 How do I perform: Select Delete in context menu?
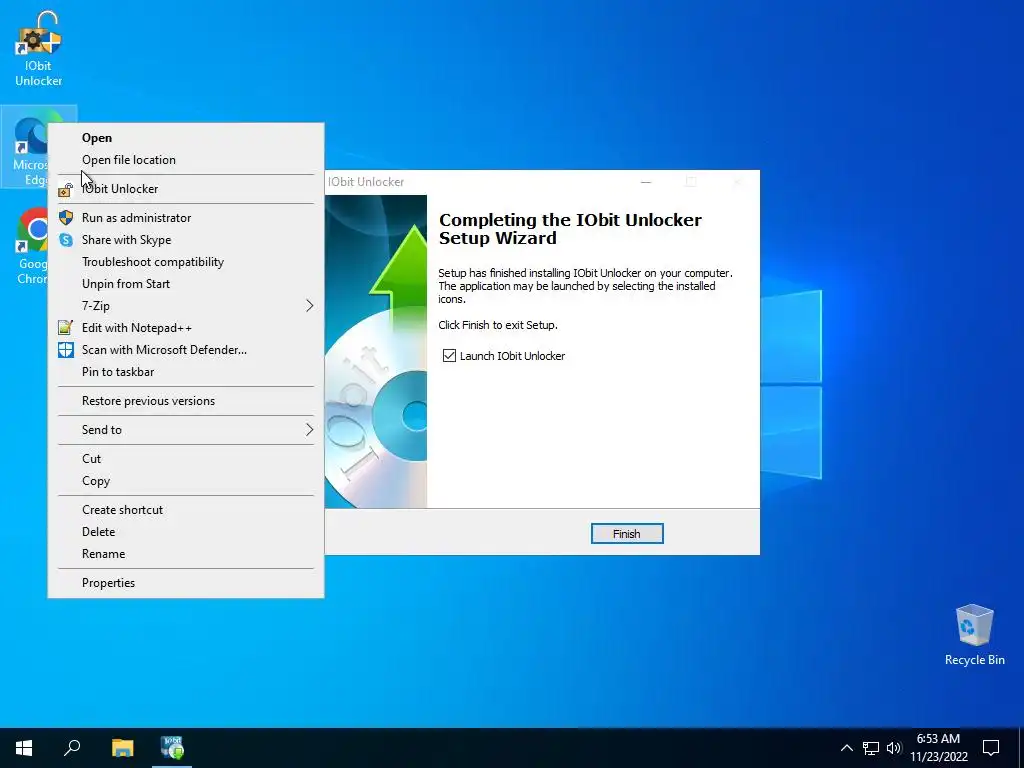pos(186,532)
